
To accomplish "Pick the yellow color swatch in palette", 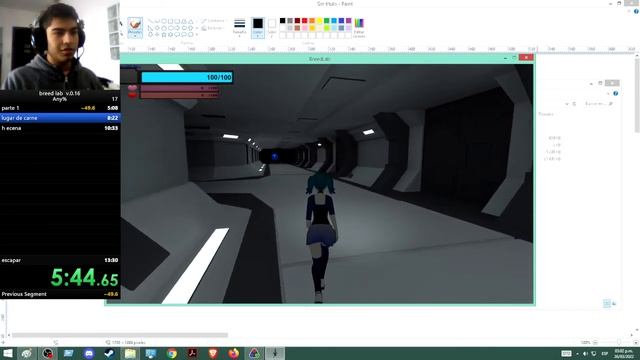I will pos(319,21).
